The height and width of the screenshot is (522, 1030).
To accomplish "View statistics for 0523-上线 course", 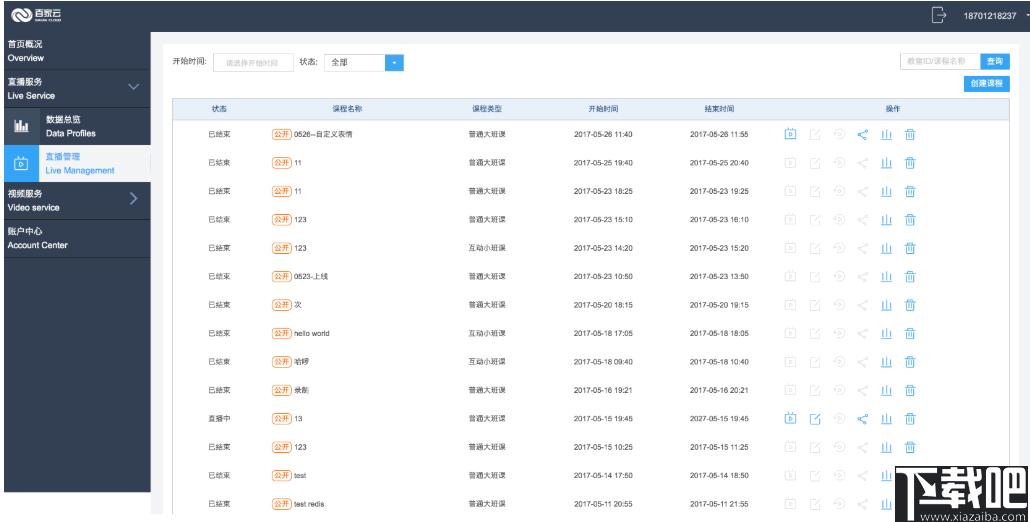I will 886,276.
